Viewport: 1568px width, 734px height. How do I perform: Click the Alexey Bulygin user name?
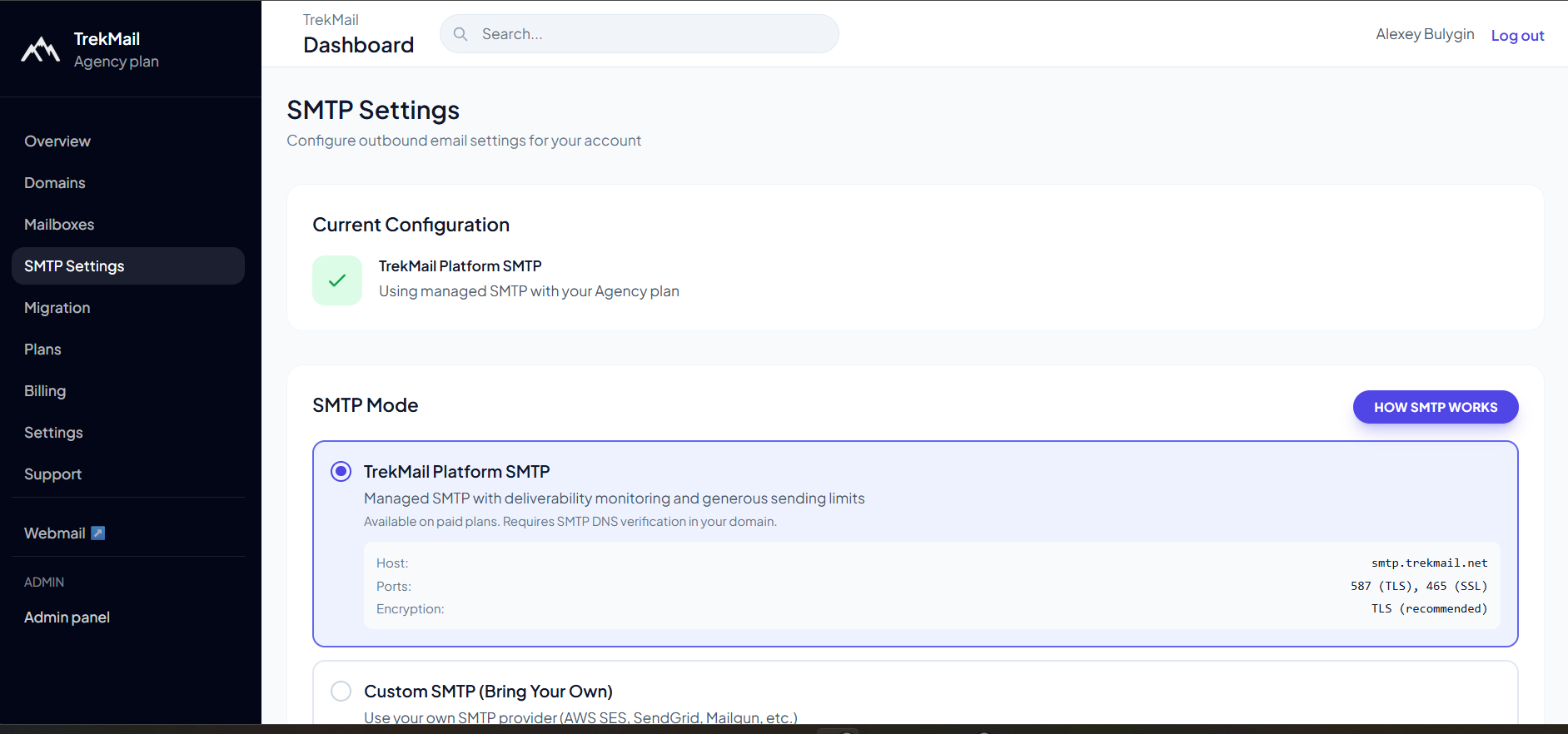pos(1425,34)
